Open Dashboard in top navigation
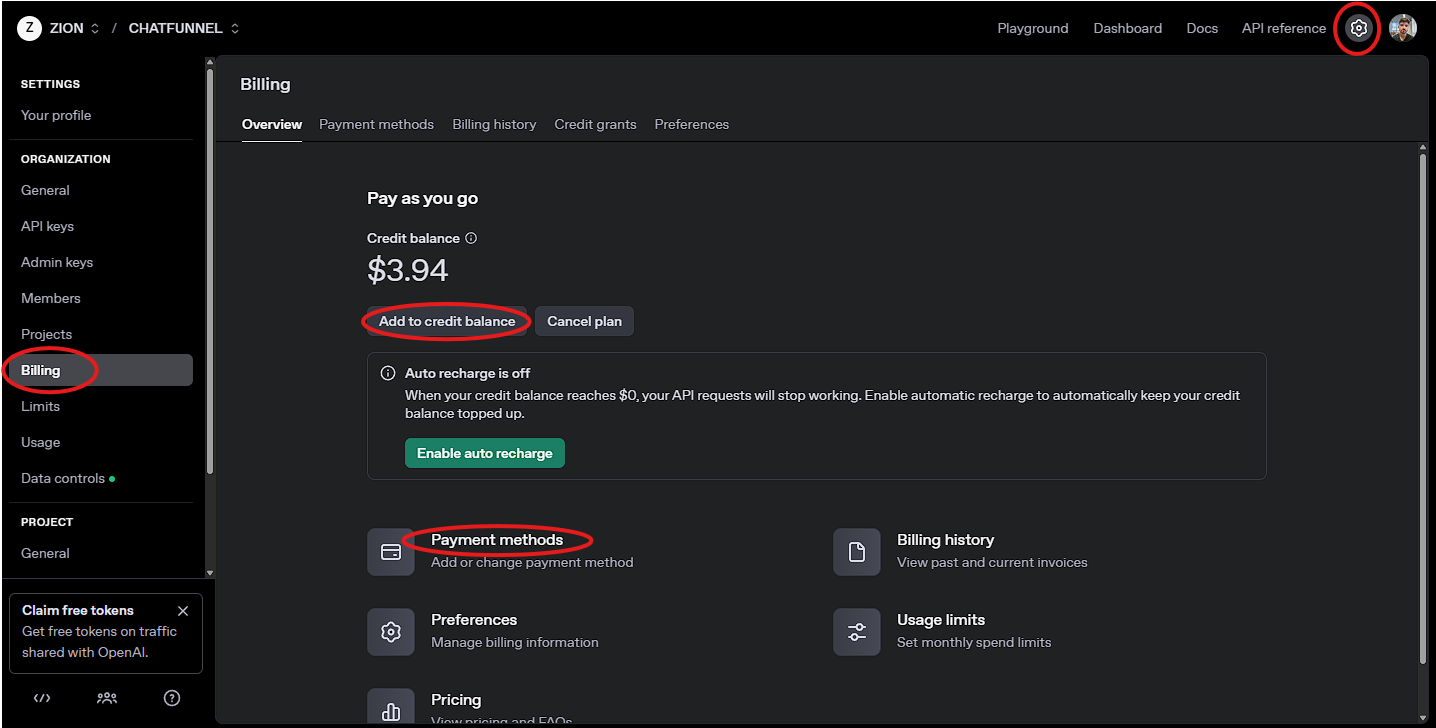This screenshot has height=728, width=1436. point(1128,28)
